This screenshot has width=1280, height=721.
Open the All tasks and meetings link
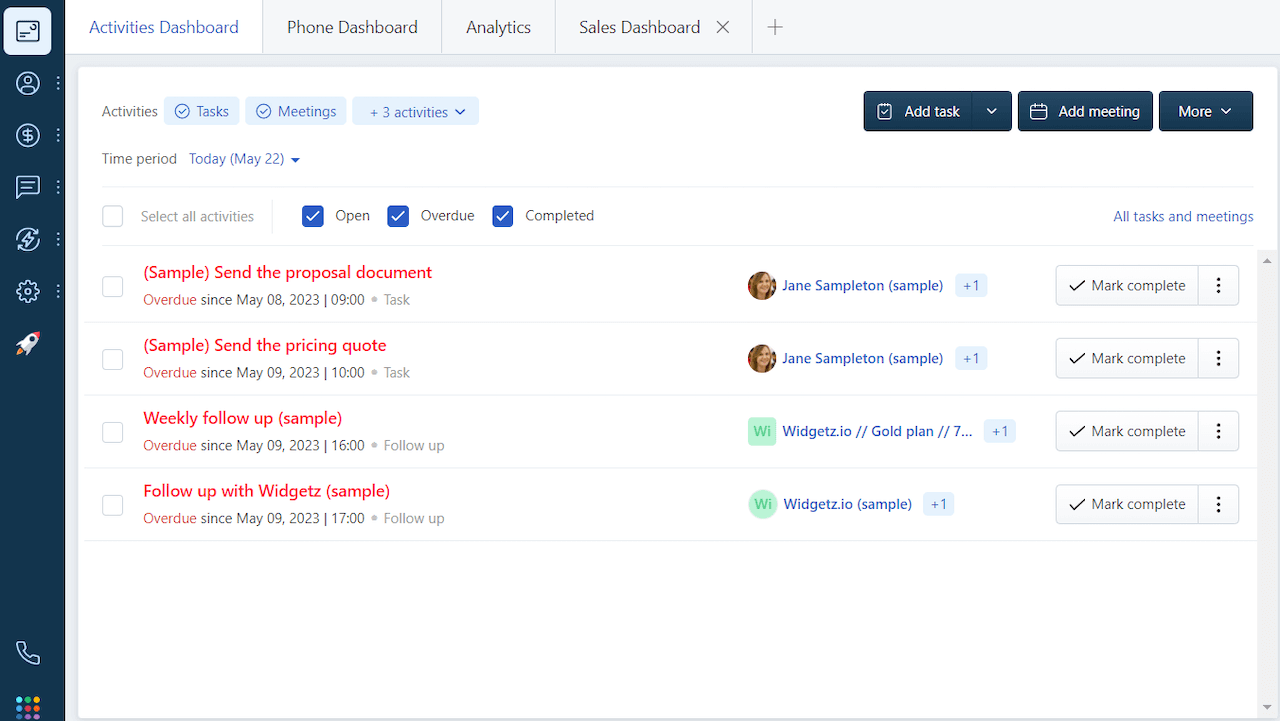tap(1183, 216)
